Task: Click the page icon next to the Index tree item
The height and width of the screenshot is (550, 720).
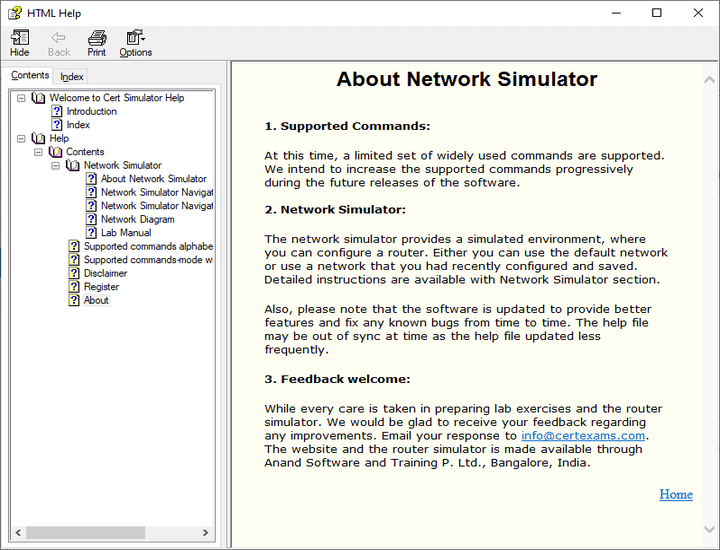Action: pyautogui.click(x=57, y=124)
